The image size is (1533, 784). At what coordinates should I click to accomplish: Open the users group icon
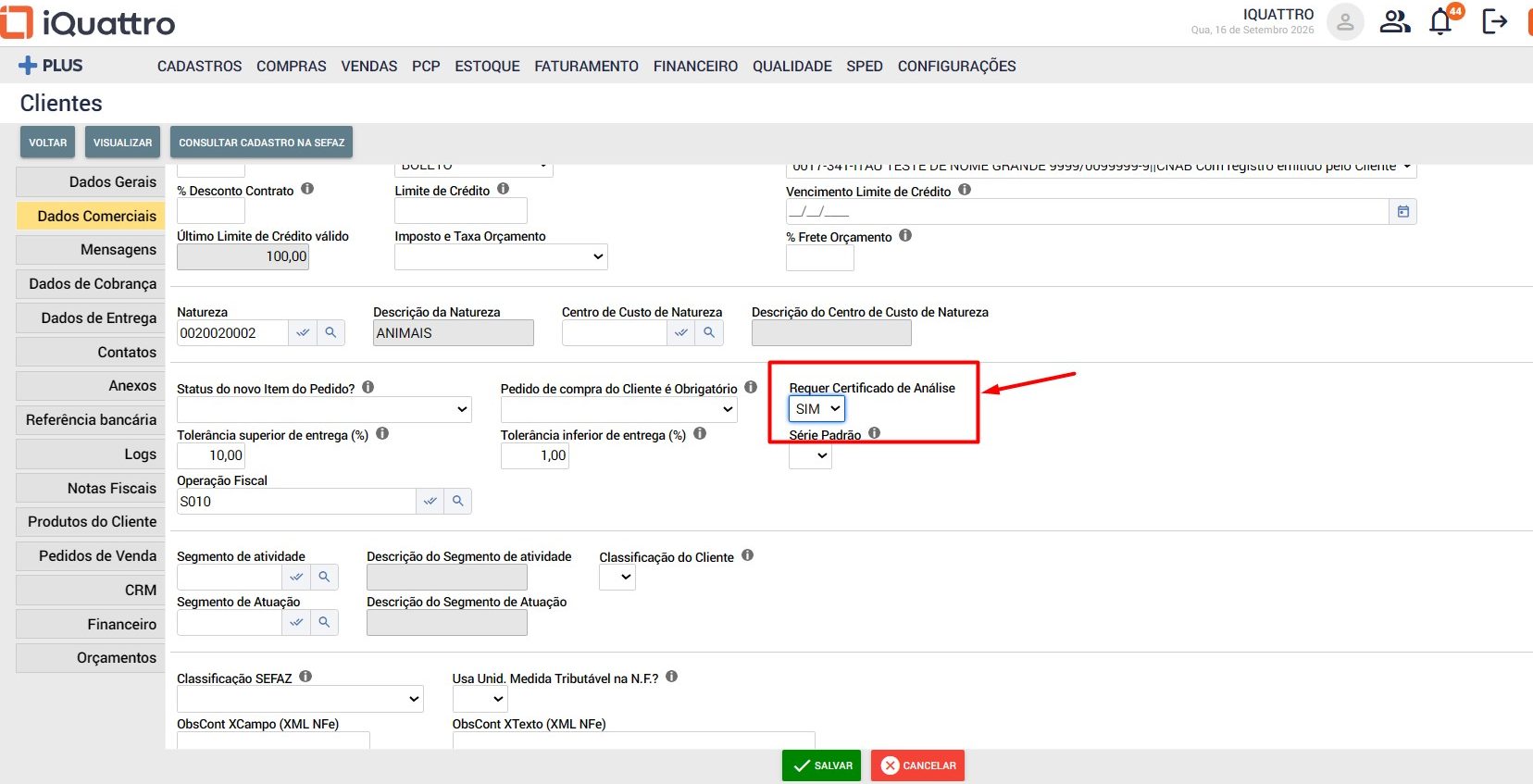pos(1394,21)
